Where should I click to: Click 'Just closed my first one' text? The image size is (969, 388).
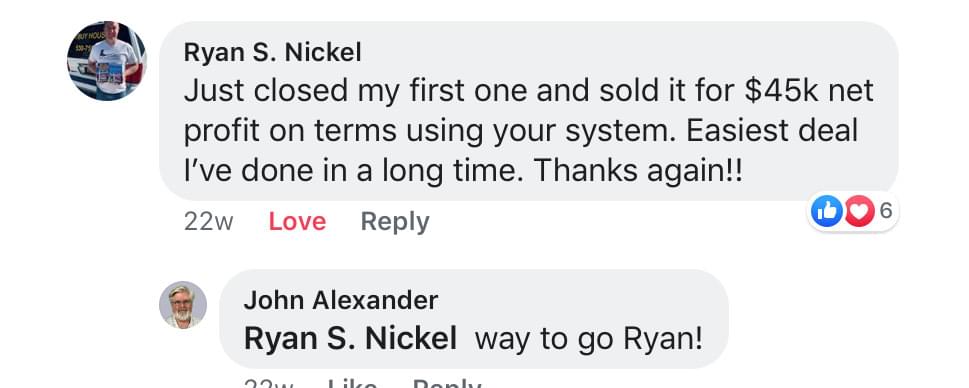click(x=356, y=90)
